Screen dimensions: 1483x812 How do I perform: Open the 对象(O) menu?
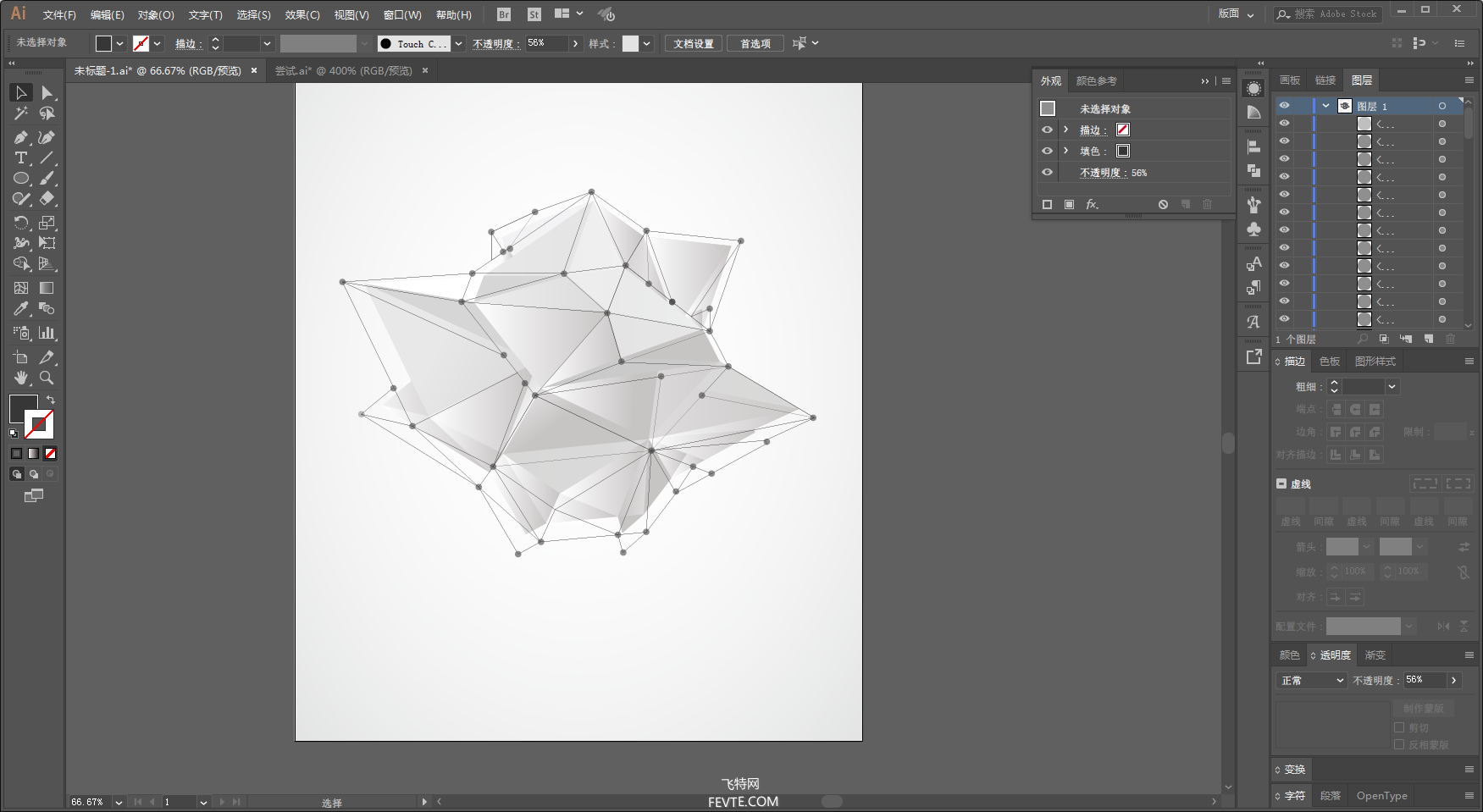[x=156, y=14]
